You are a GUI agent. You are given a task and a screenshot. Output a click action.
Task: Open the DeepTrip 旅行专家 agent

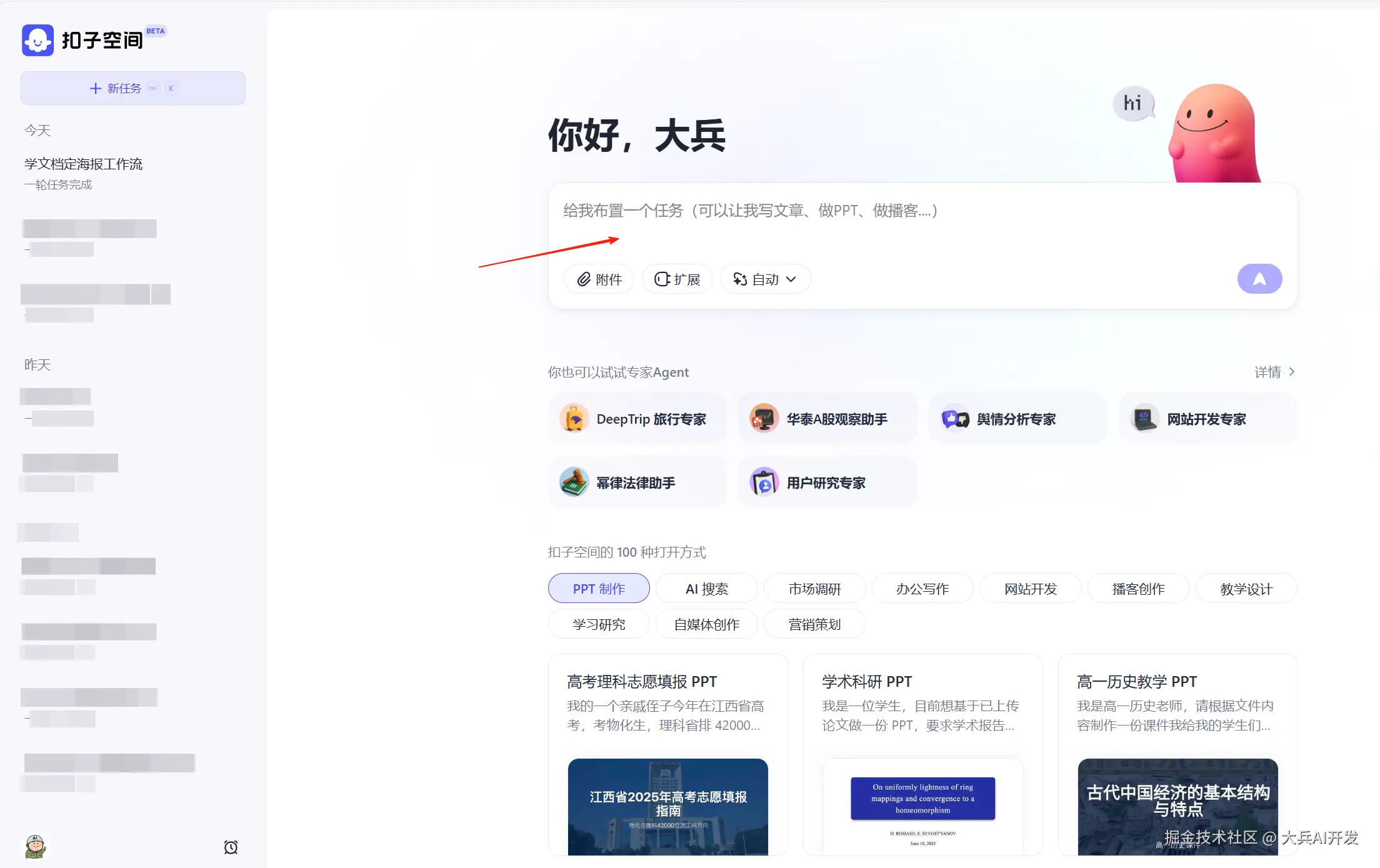click(637, 419)
